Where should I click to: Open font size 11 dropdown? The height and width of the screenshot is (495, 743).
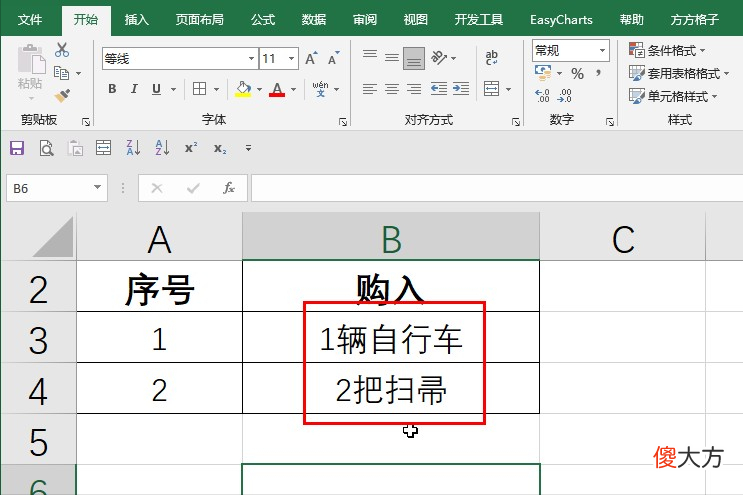[291, 59]
